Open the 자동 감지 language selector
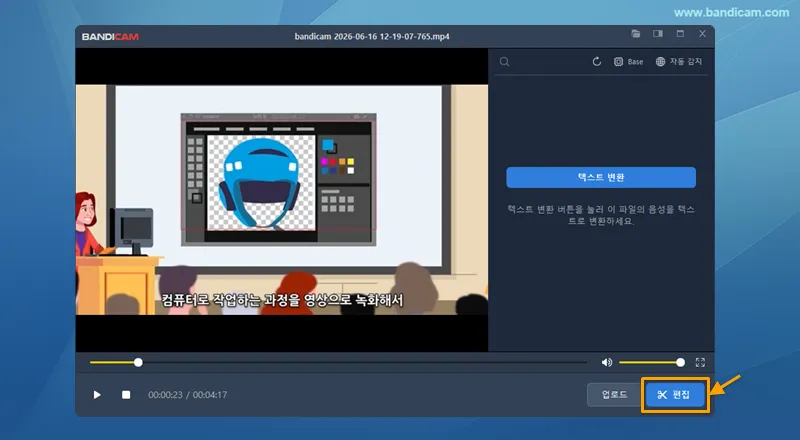Viewport: 800px width, 440px height. (x=679, y=62)
